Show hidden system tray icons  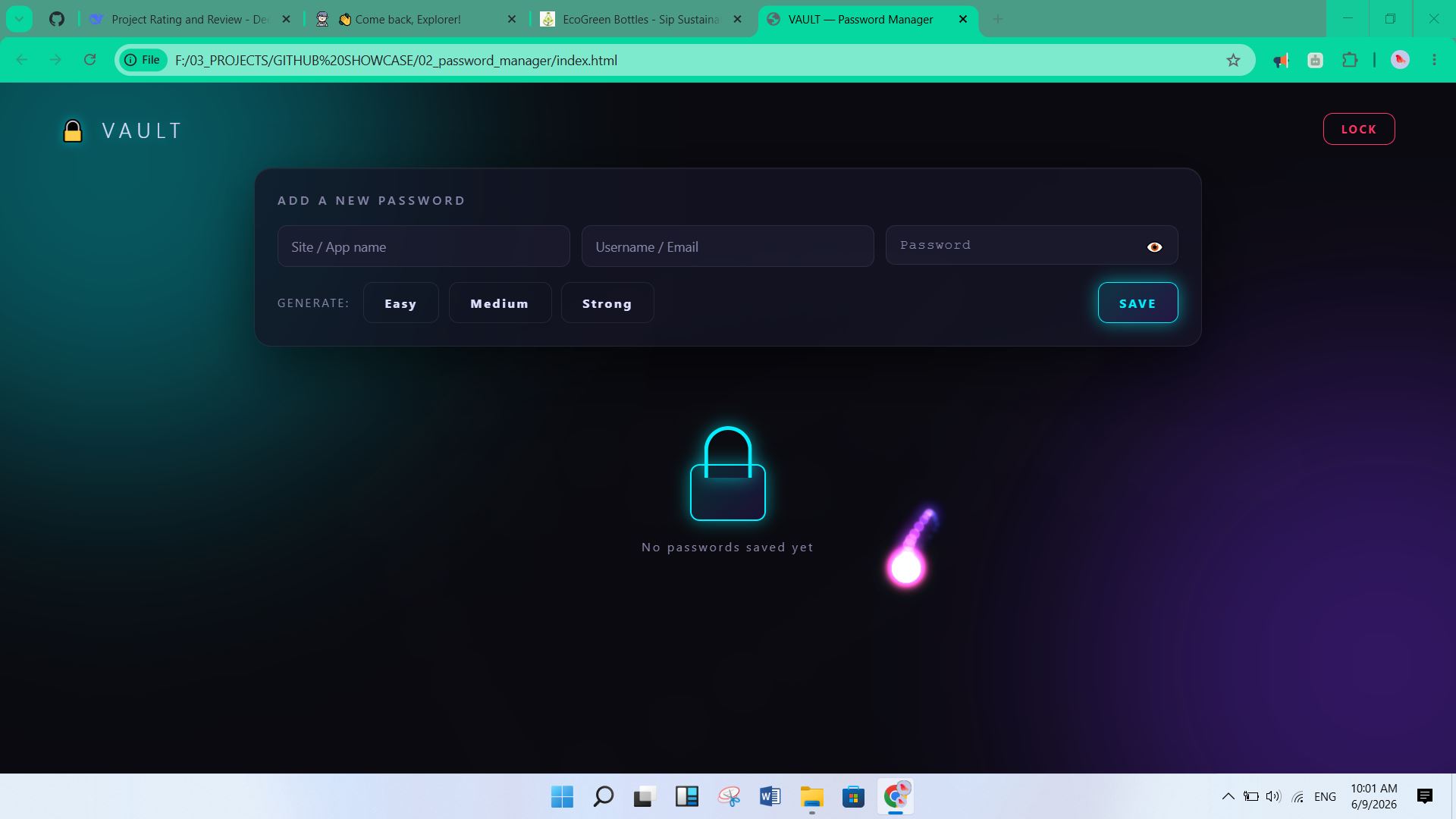click(1228, 796)
